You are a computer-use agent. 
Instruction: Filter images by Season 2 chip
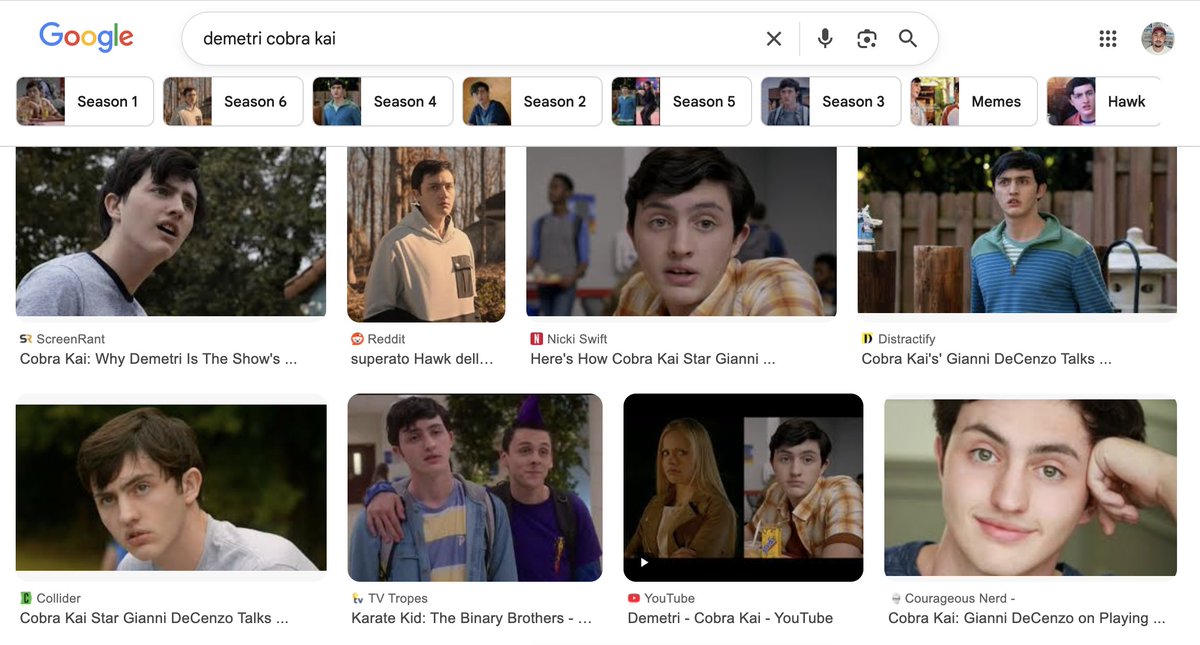point(532,101)
